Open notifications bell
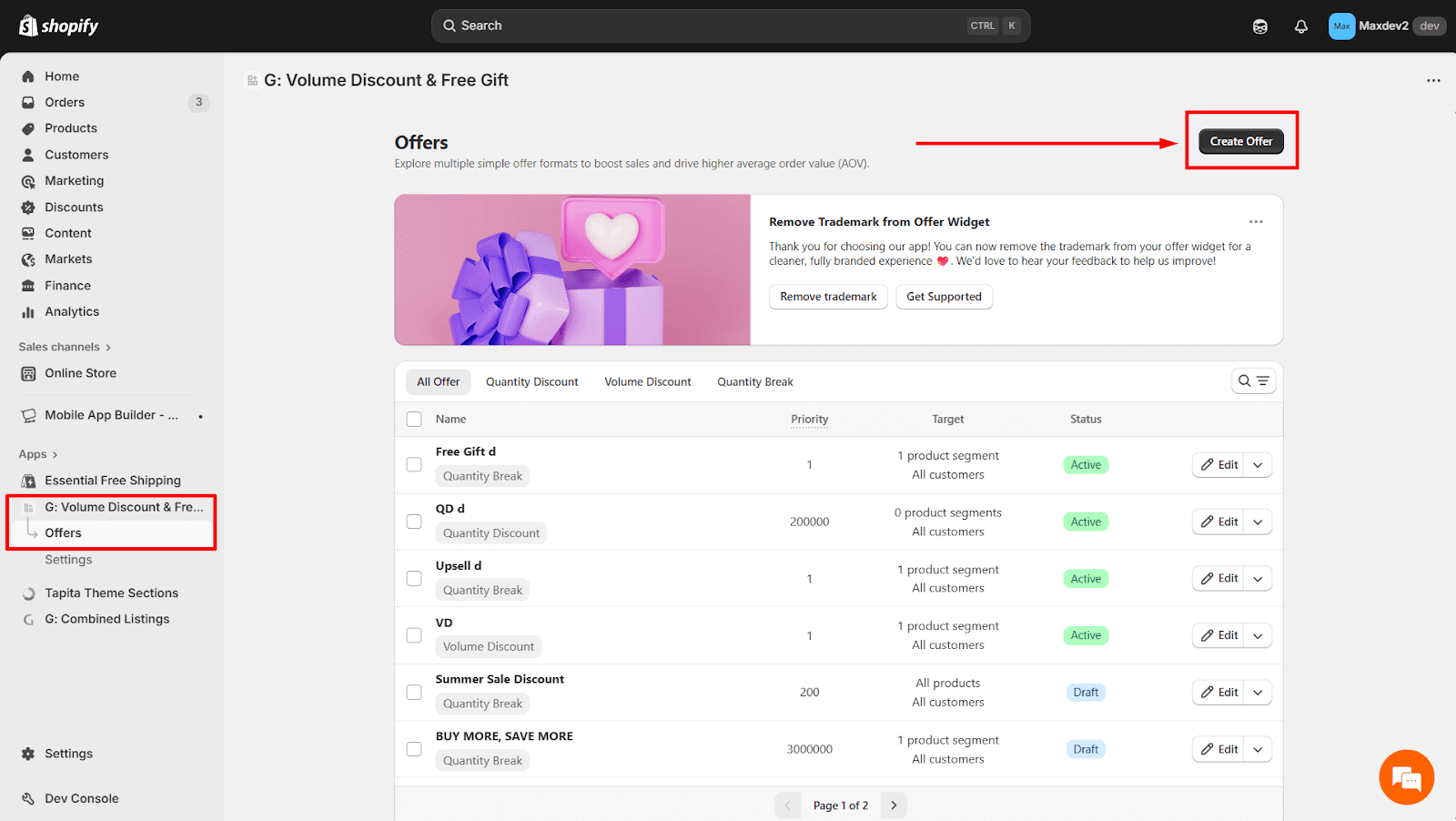 tap(1301, 26)
